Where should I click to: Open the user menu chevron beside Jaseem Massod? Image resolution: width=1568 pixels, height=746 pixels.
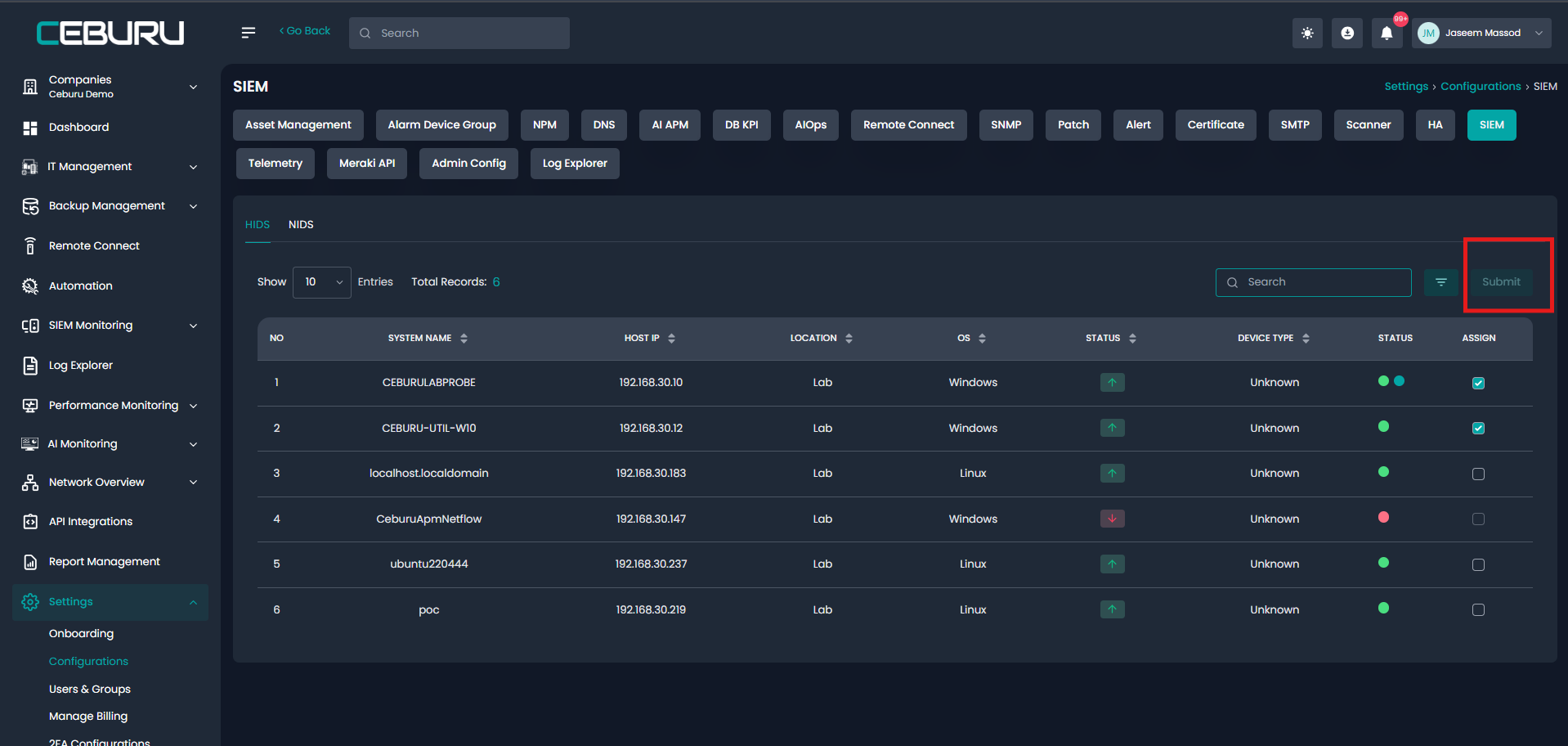pyautogui.click(x=1539, y=34)
